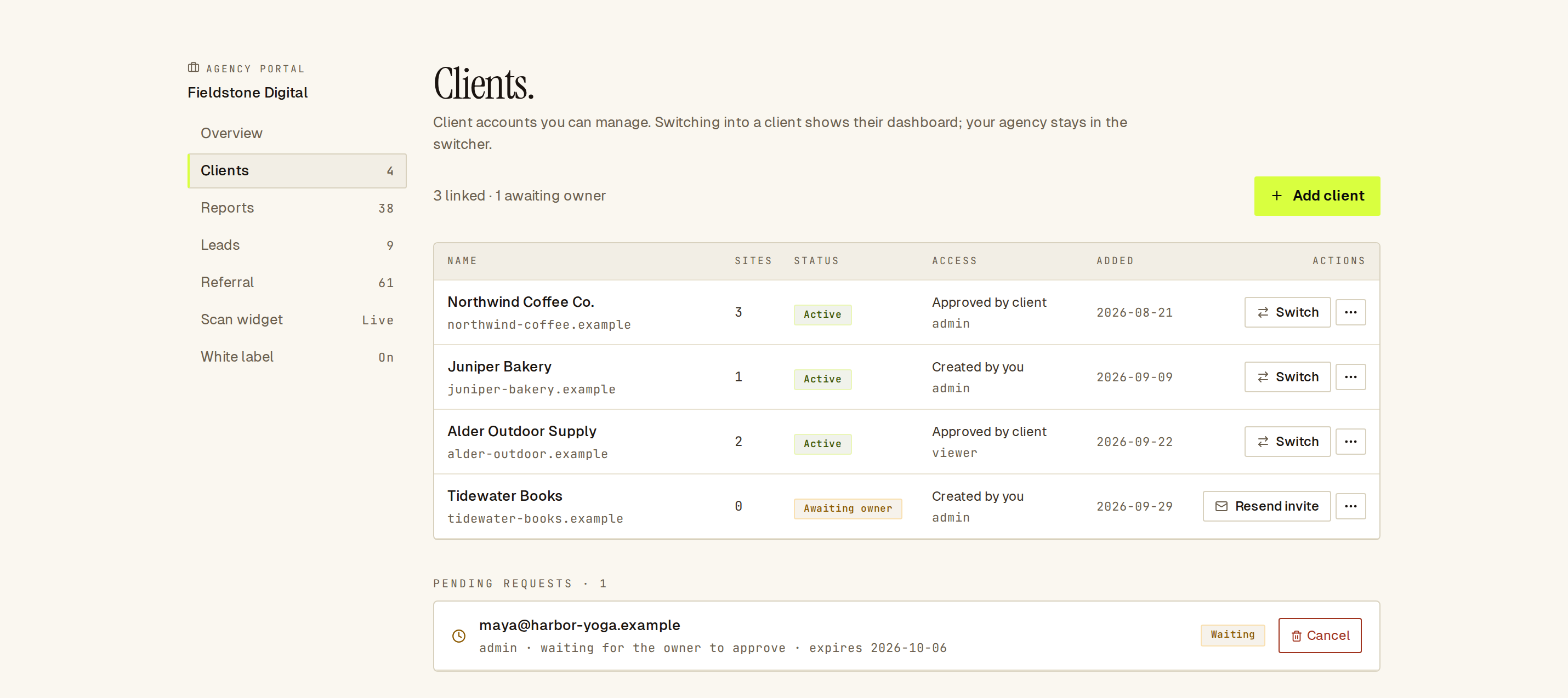This screenshot has width=1568, height=698.
Task: Open more options for Juniper Bakery
Action: point(1351,377)
